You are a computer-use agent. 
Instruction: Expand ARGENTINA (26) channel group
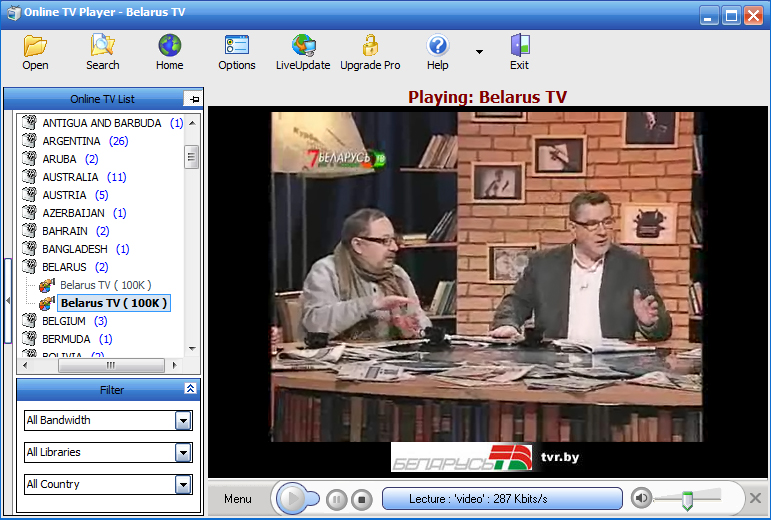pyautogui.click(x=85, y=141)
